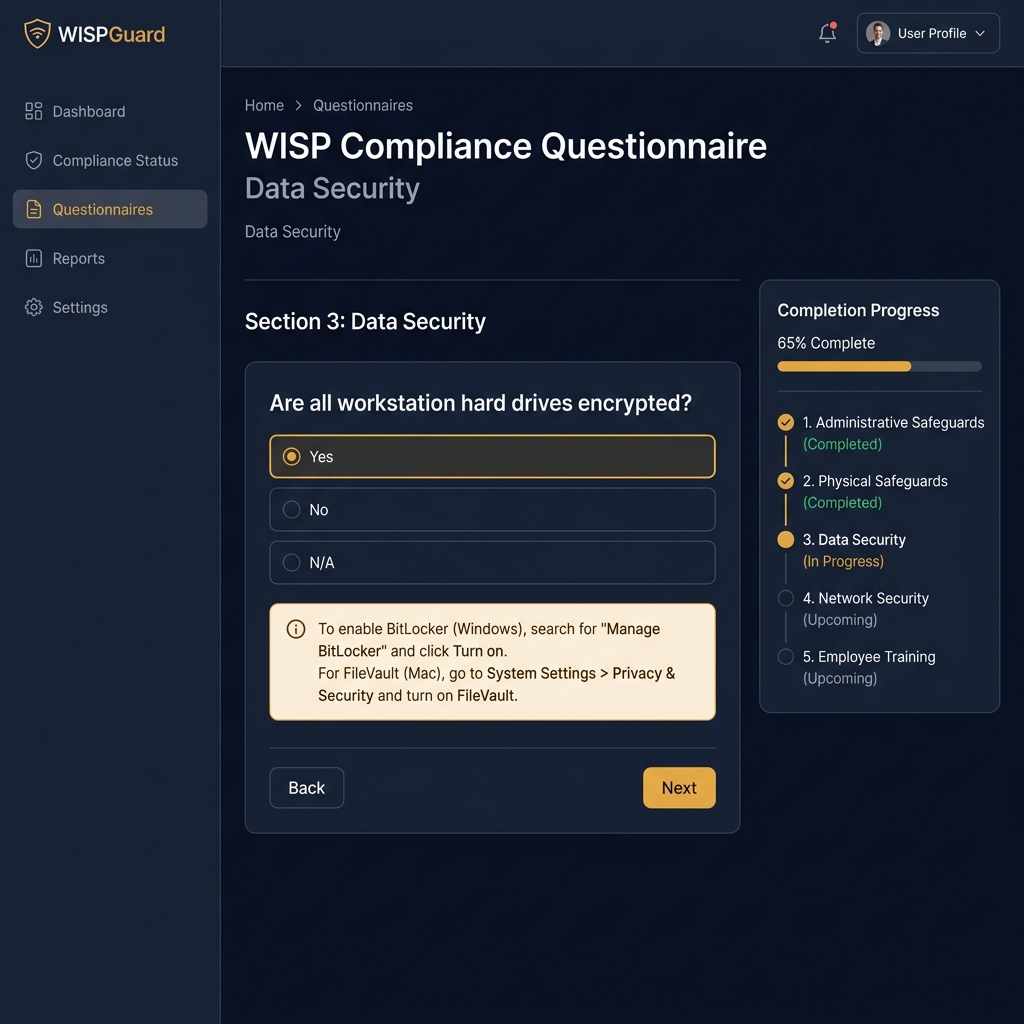Click the Back button
The height and width of the screenshot is (1024, 1024).
306,788
